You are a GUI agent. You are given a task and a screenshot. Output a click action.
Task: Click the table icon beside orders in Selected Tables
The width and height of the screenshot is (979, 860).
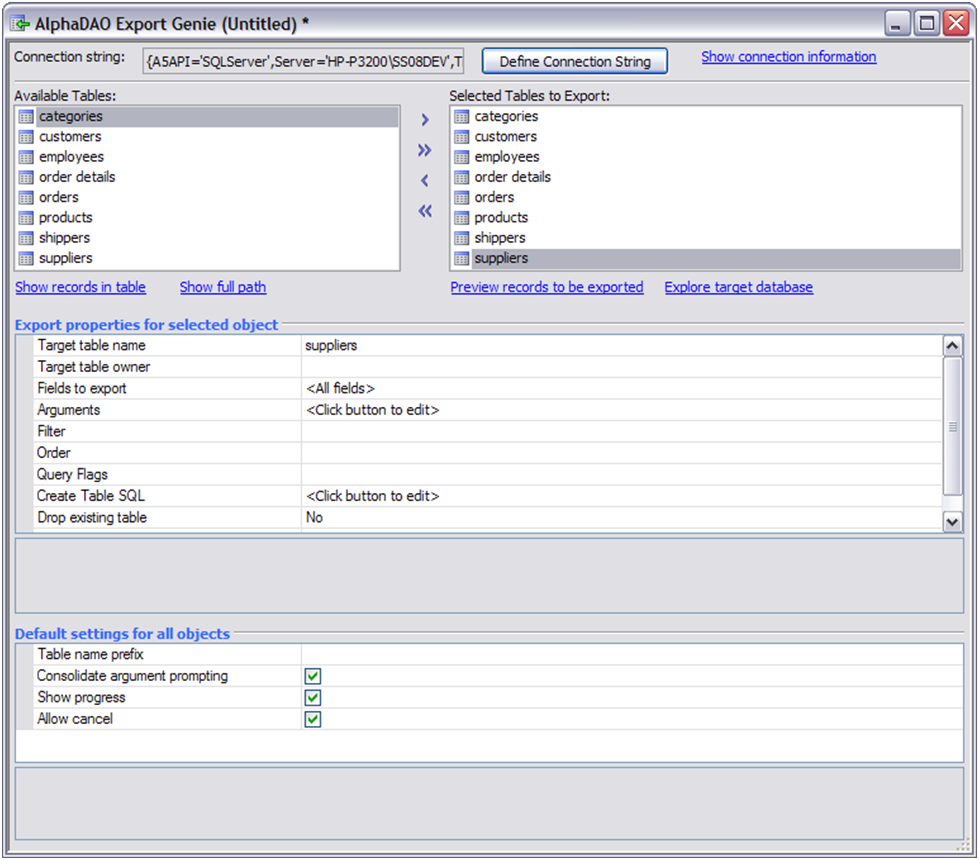click(x=461, y=198)
